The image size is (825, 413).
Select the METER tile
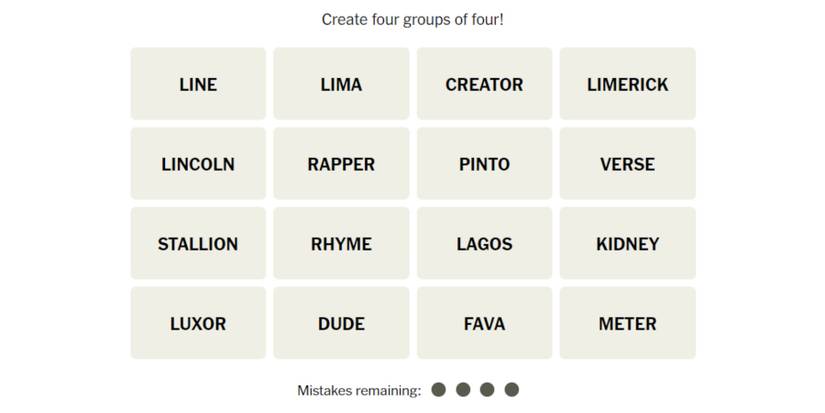click(627, 324)
